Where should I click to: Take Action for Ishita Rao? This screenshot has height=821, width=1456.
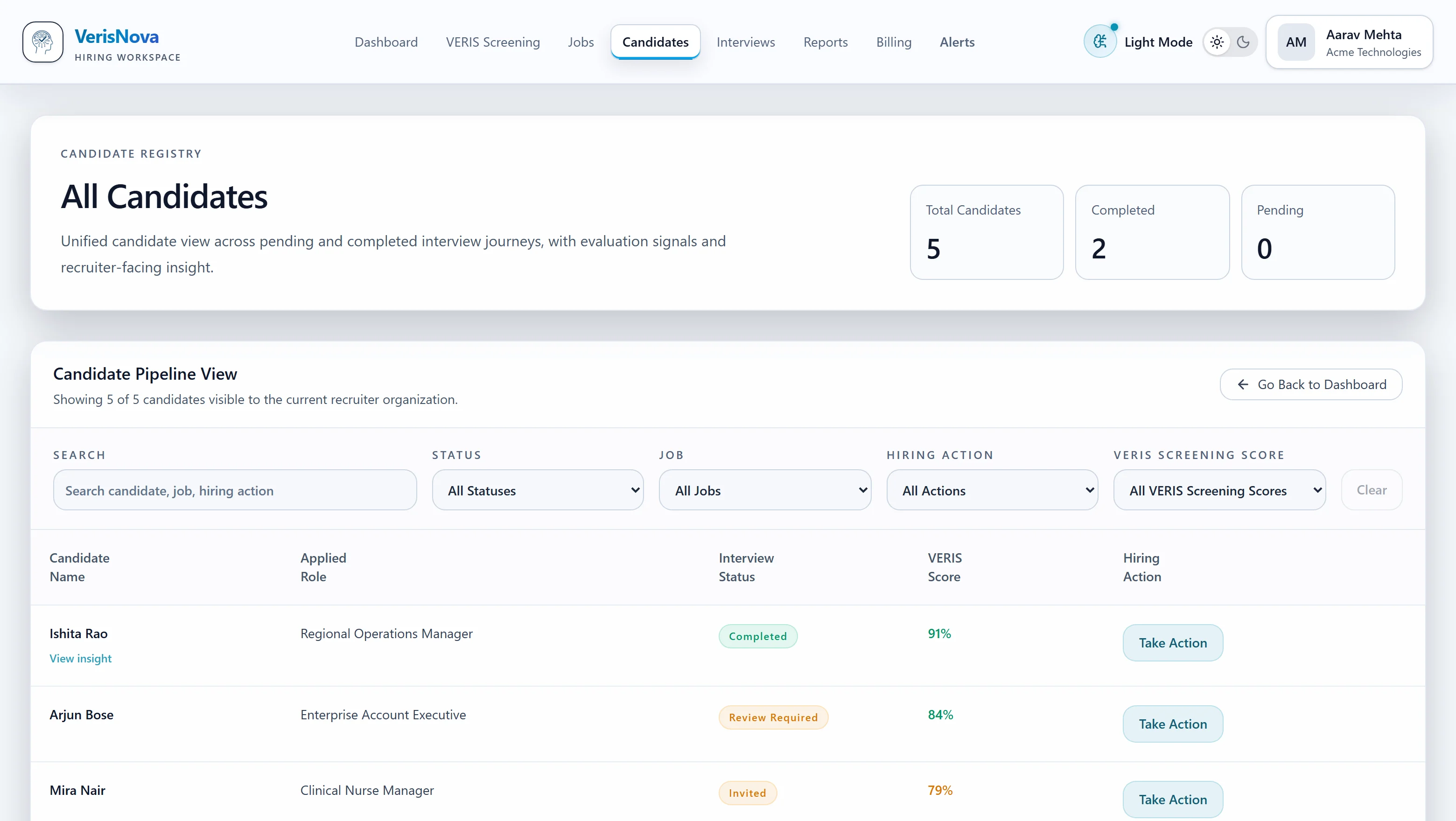click(1172, 642)
